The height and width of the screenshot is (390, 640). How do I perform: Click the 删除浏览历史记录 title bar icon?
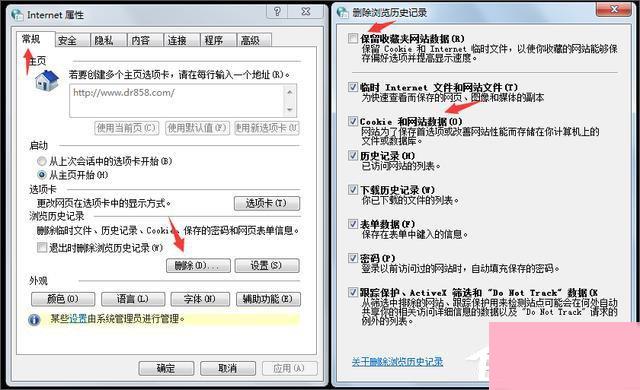pyautogui.click(x=342, y=13)
